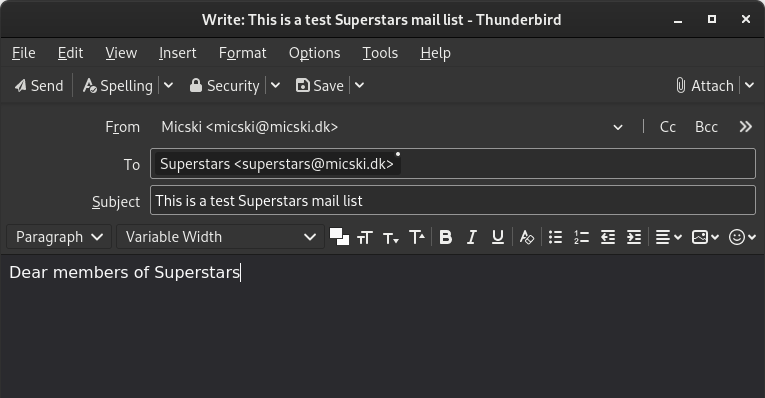Remove text styling with clear formatting icon
Screen dimensions: 765x398
[526, 237]
